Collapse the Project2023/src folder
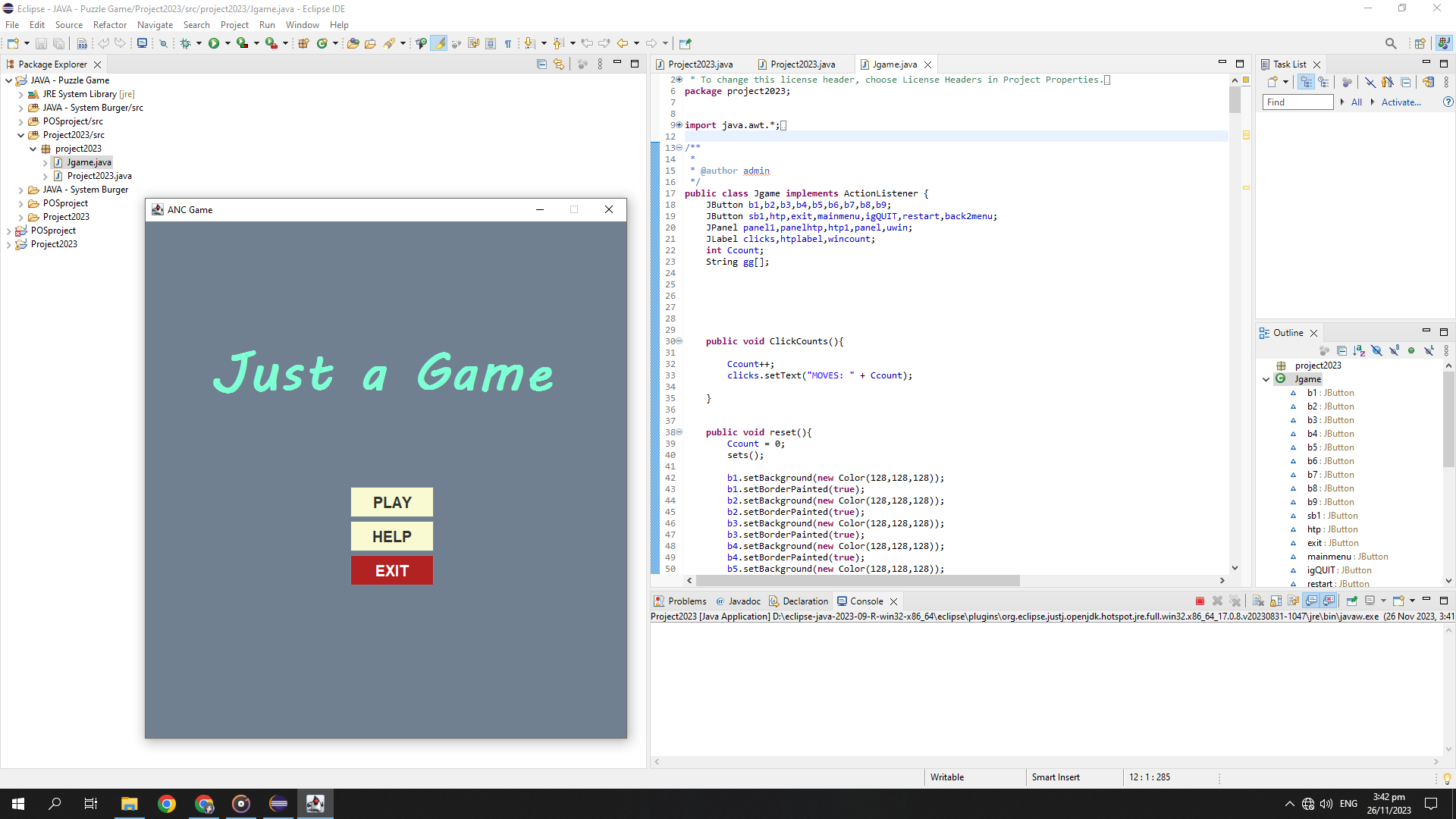1456x819 pixels. [x=20, y=135]
